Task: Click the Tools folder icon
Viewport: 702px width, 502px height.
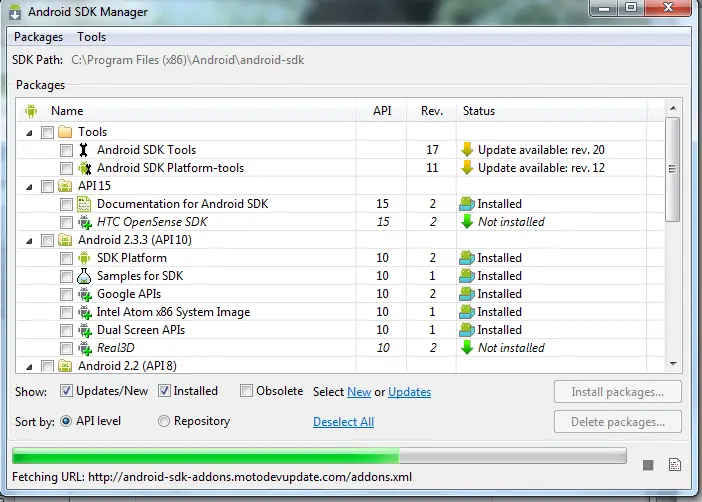Action: 65,132
